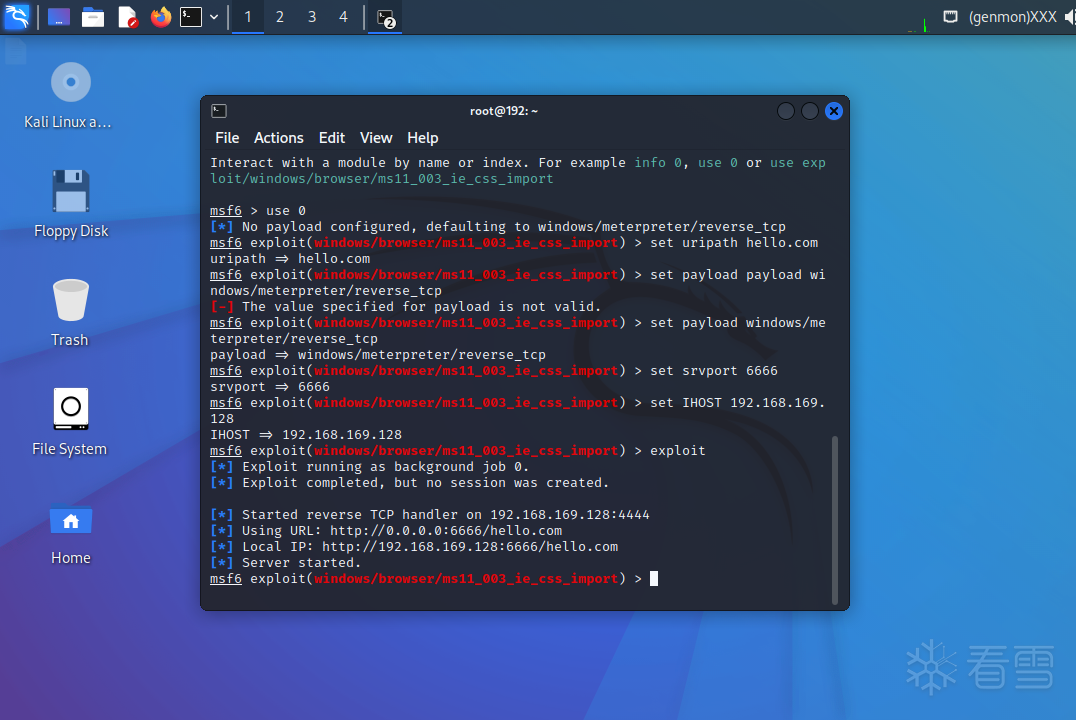Switch to workspace 2
1076x720 pixels.
click(280, 16)
